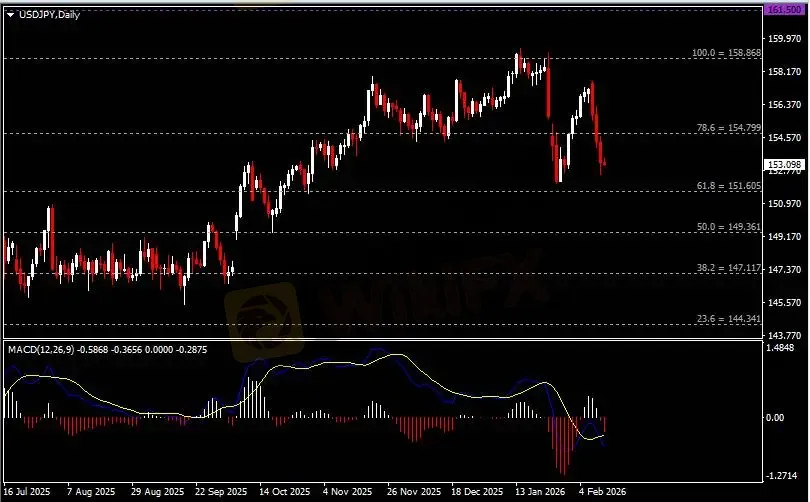
Task: Click the 18 Dec 2025 date label
Action: [477, 491]
